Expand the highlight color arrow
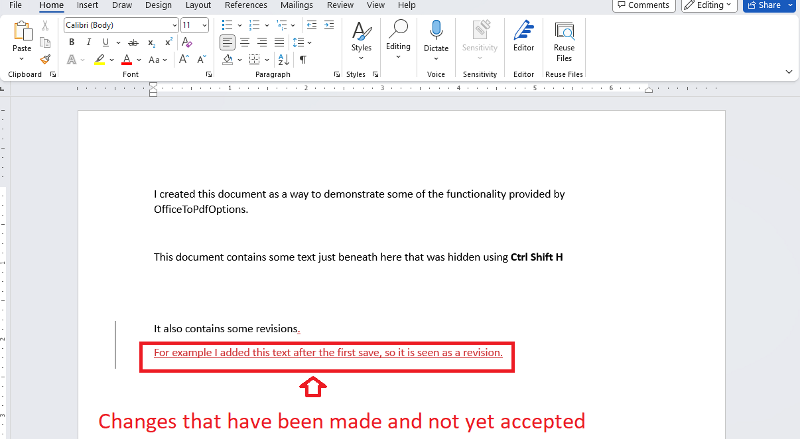Image resolution: width=800 pixels, height=439 pixels. [112, 60]
